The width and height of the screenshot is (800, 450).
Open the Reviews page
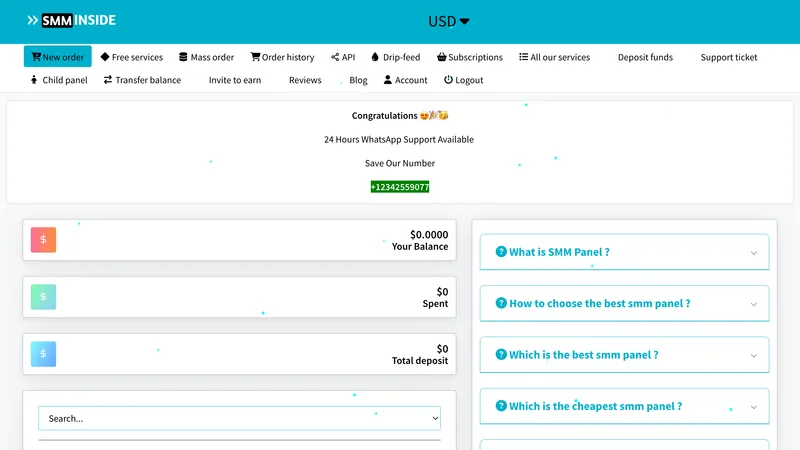[305, 80]
